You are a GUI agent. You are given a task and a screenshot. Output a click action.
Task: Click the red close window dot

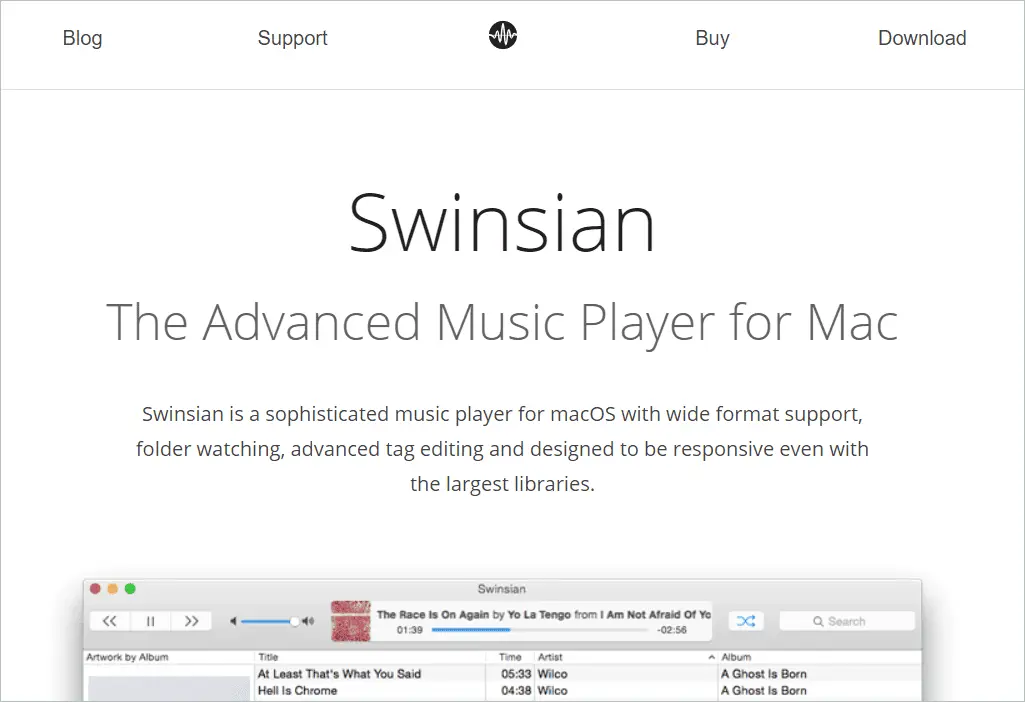pos(95,589)
